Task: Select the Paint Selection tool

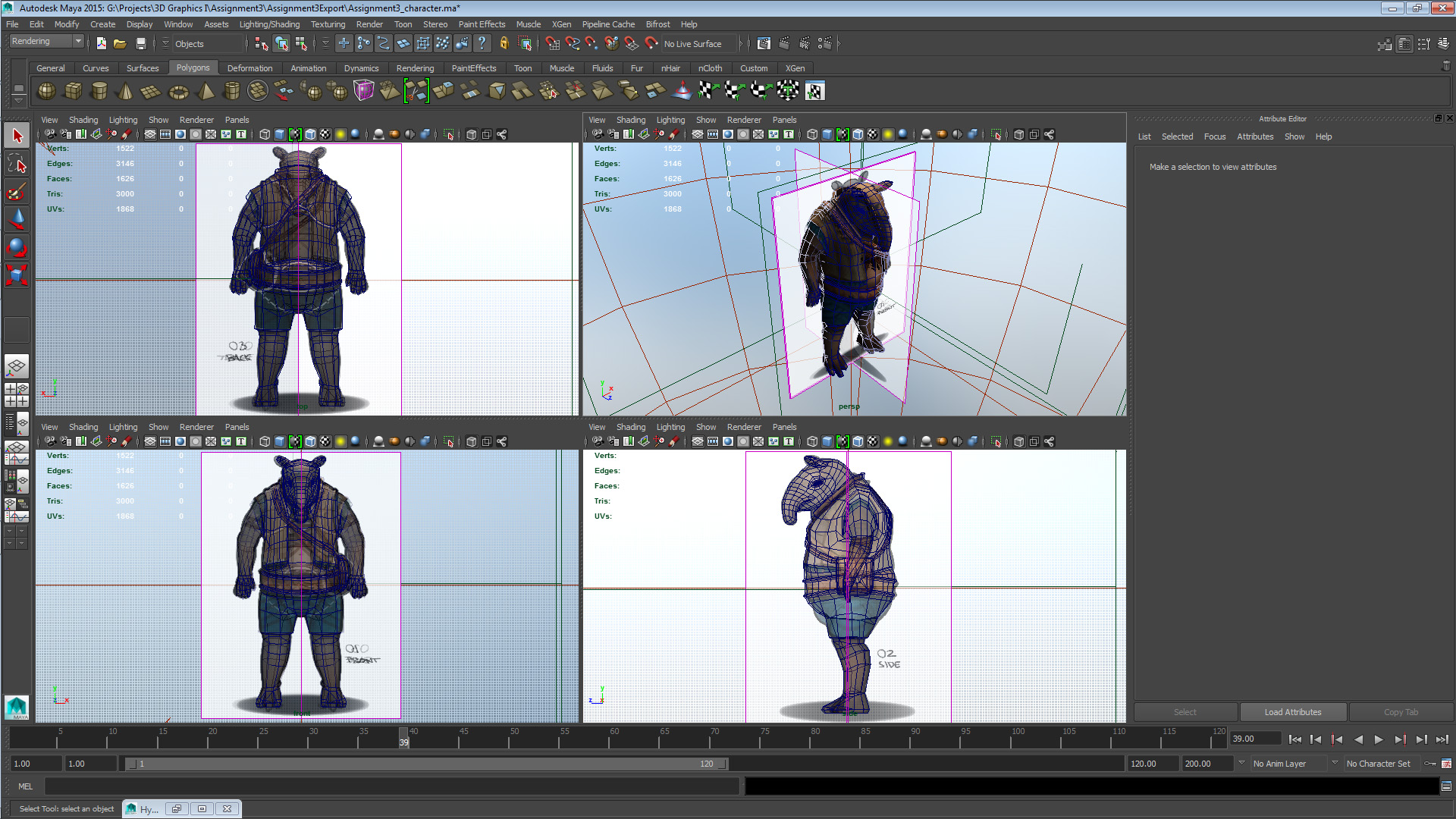Action: pyautogui.click(x=17, y=191)
